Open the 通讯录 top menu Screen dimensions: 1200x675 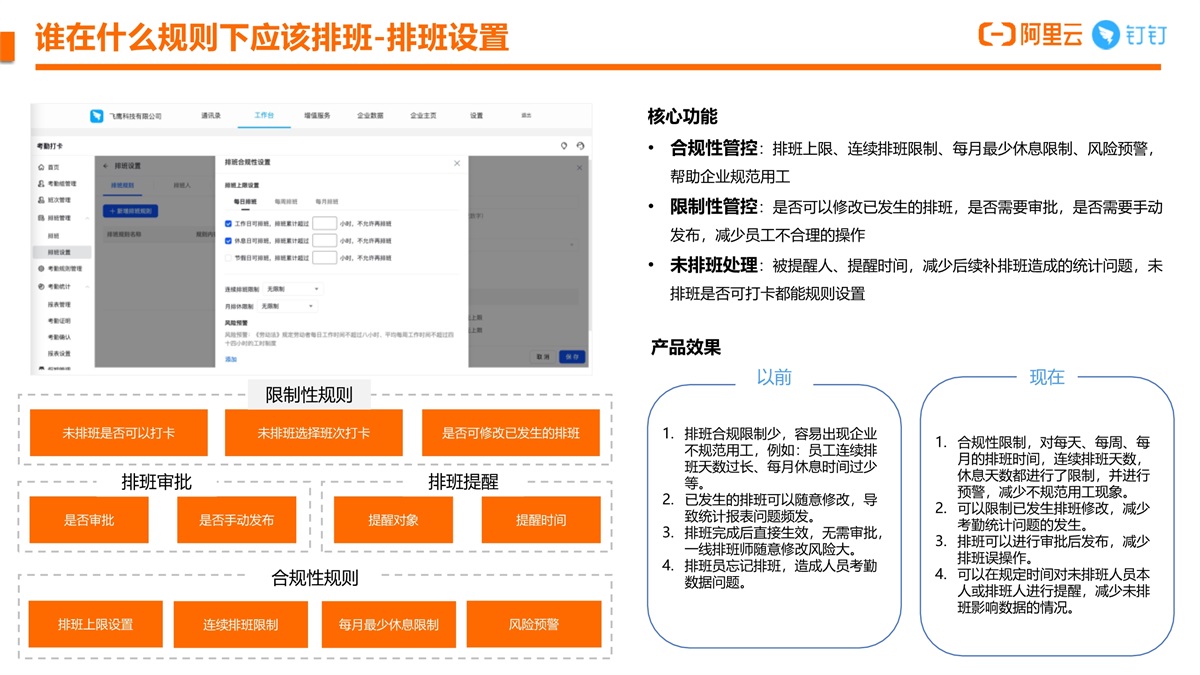point(210,116)
